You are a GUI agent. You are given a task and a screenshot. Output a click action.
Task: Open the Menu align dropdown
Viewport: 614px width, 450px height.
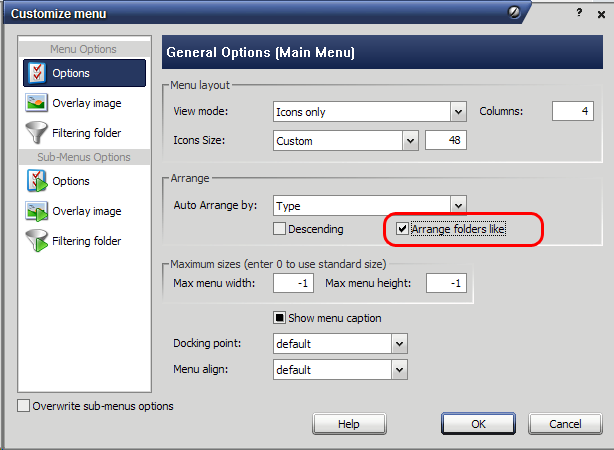pyautogui.click(x=399, y=370)
